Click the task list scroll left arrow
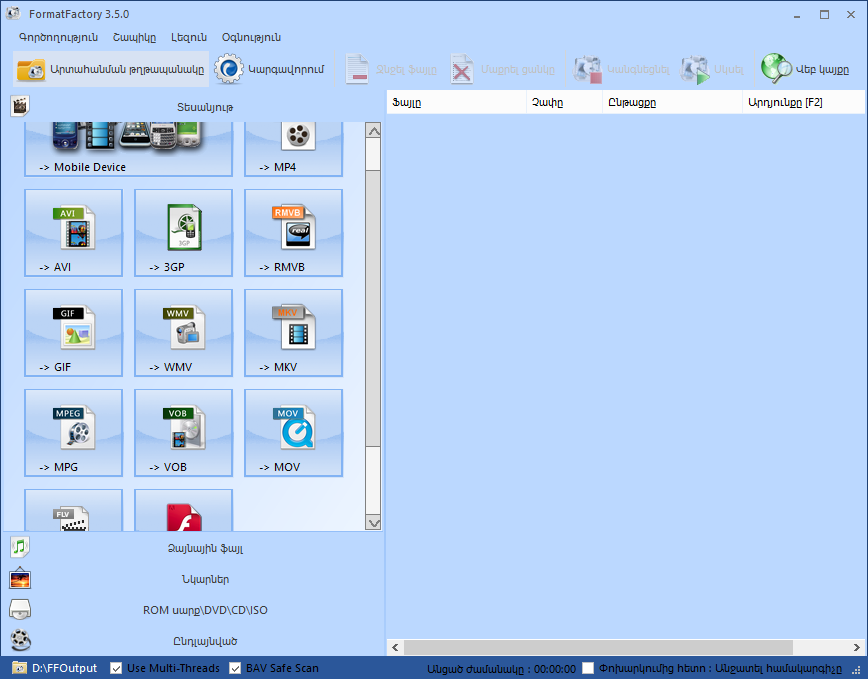 [395, 647]
